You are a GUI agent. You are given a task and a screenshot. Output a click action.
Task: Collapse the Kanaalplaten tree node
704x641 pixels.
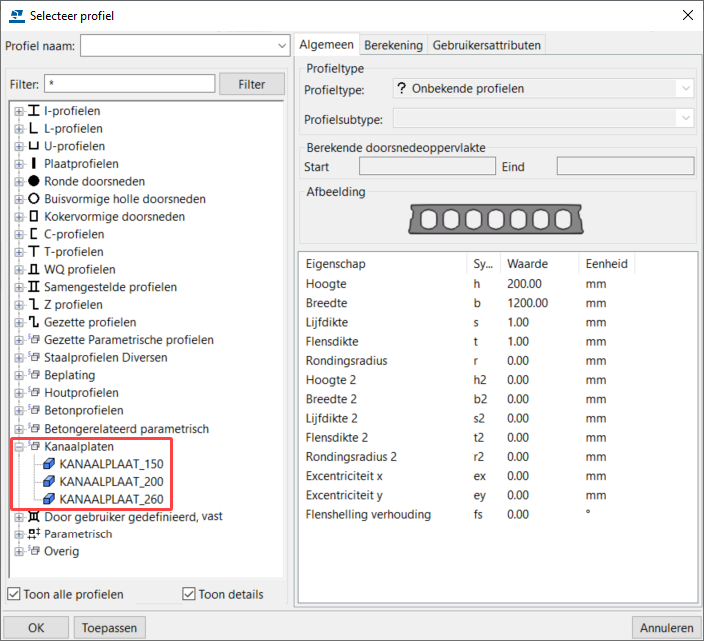[18, 446]
